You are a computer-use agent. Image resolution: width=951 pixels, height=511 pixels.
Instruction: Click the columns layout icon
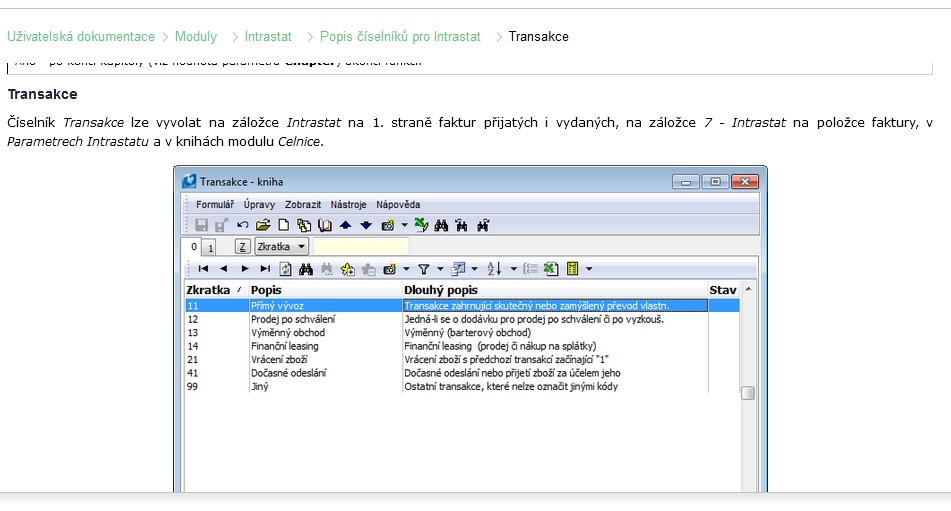click(x=459, y=269)
